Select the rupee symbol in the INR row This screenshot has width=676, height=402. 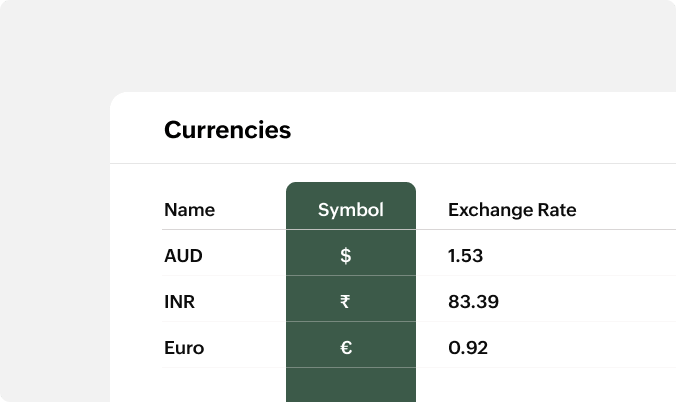coord(346,302)
